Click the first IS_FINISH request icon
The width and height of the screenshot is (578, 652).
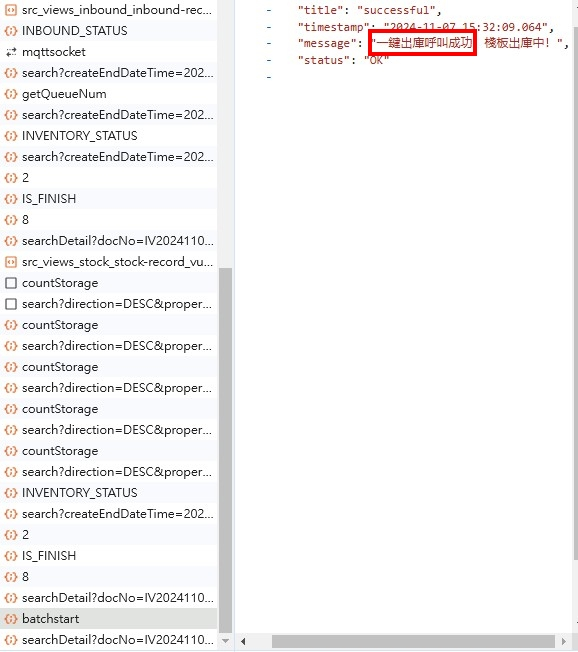[x=11, y=199]
